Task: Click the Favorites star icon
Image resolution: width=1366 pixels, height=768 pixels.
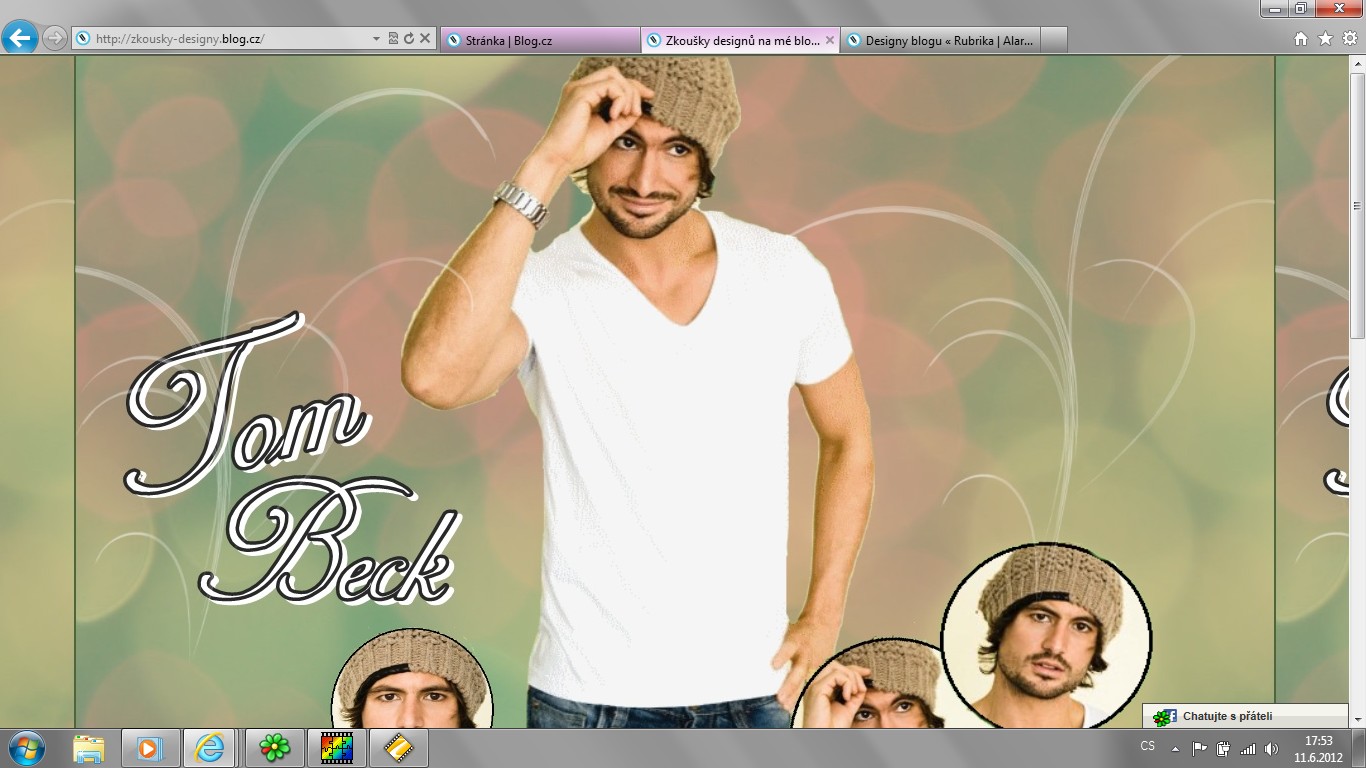Action: coord(1325,39)
